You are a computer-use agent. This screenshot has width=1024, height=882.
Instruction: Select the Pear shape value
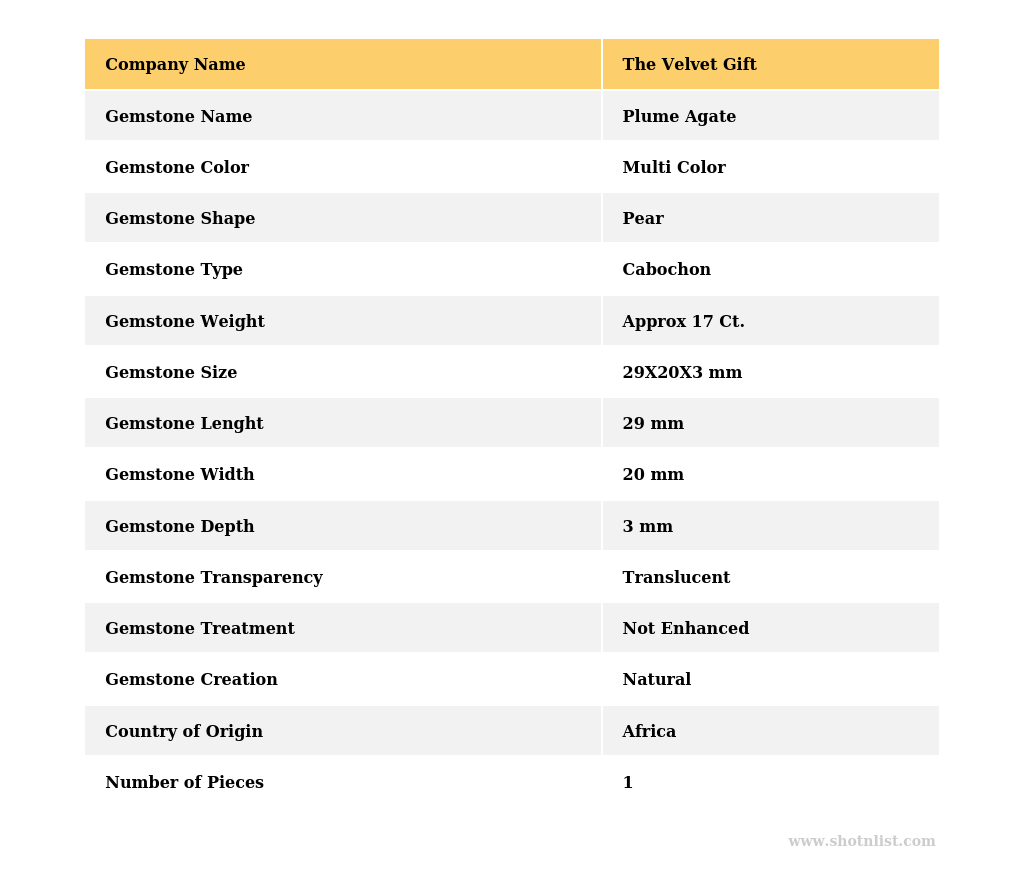coord(643,219)
